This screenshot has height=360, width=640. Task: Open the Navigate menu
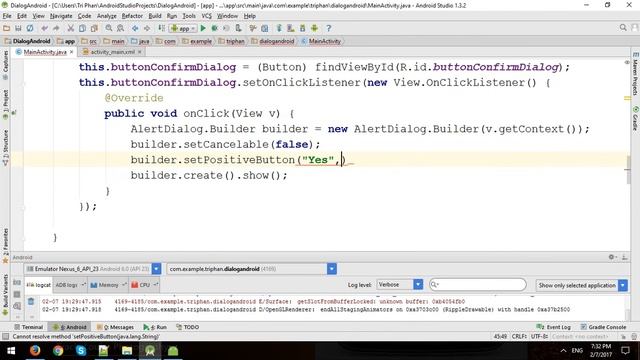(61, 16)
